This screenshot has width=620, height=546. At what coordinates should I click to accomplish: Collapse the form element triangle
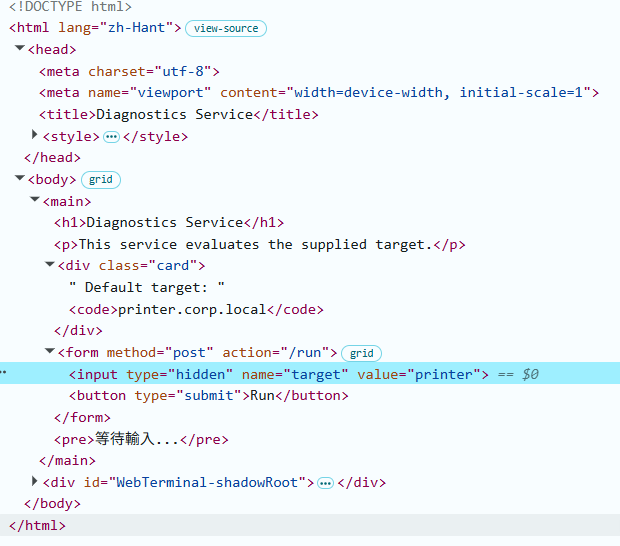[x=49, y=351]
